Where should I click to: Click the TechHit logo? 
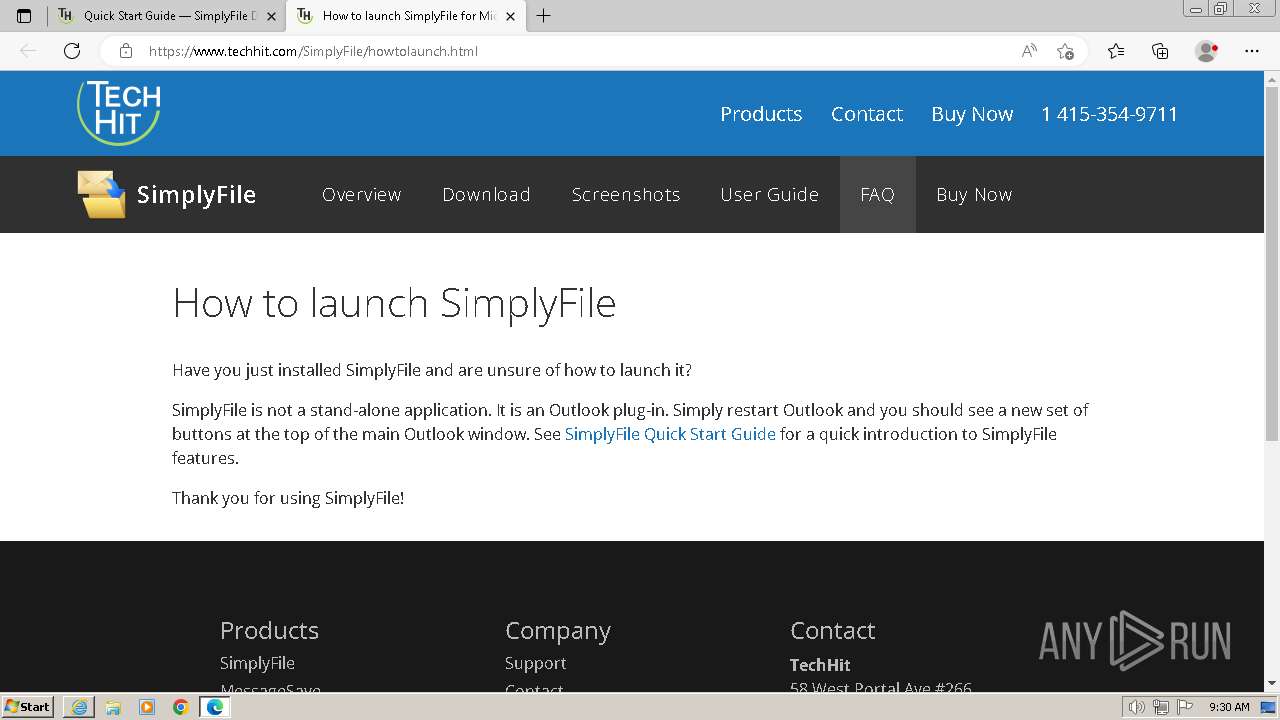(119, 112)
